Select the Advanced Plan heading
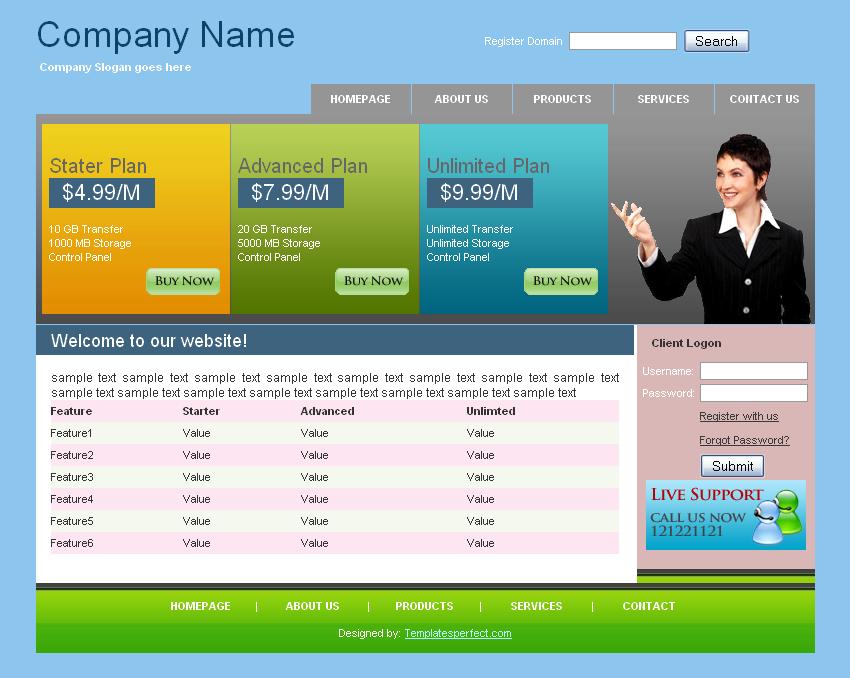The image size is (850, 678). pos(303,166)
